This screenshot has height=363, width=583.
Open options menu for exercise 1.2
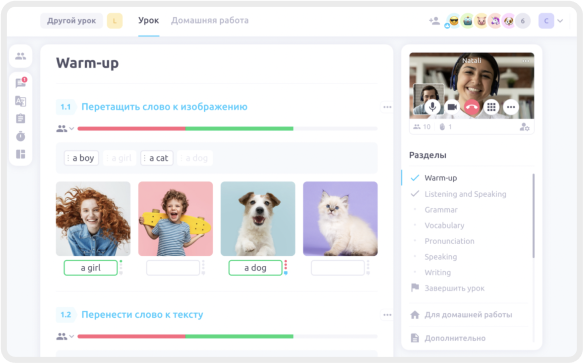coord(387,315)
